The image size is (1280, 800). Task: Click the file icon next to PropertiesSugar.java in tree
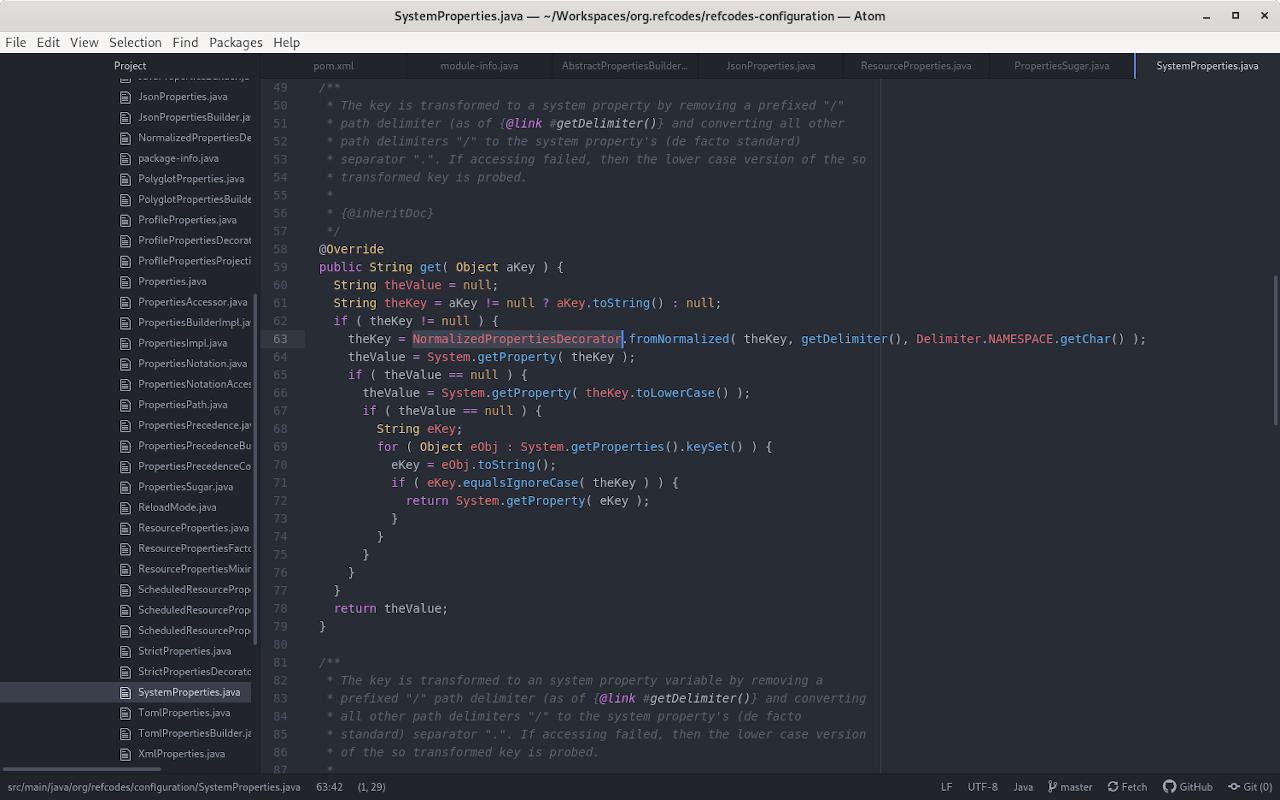(125, 487)
